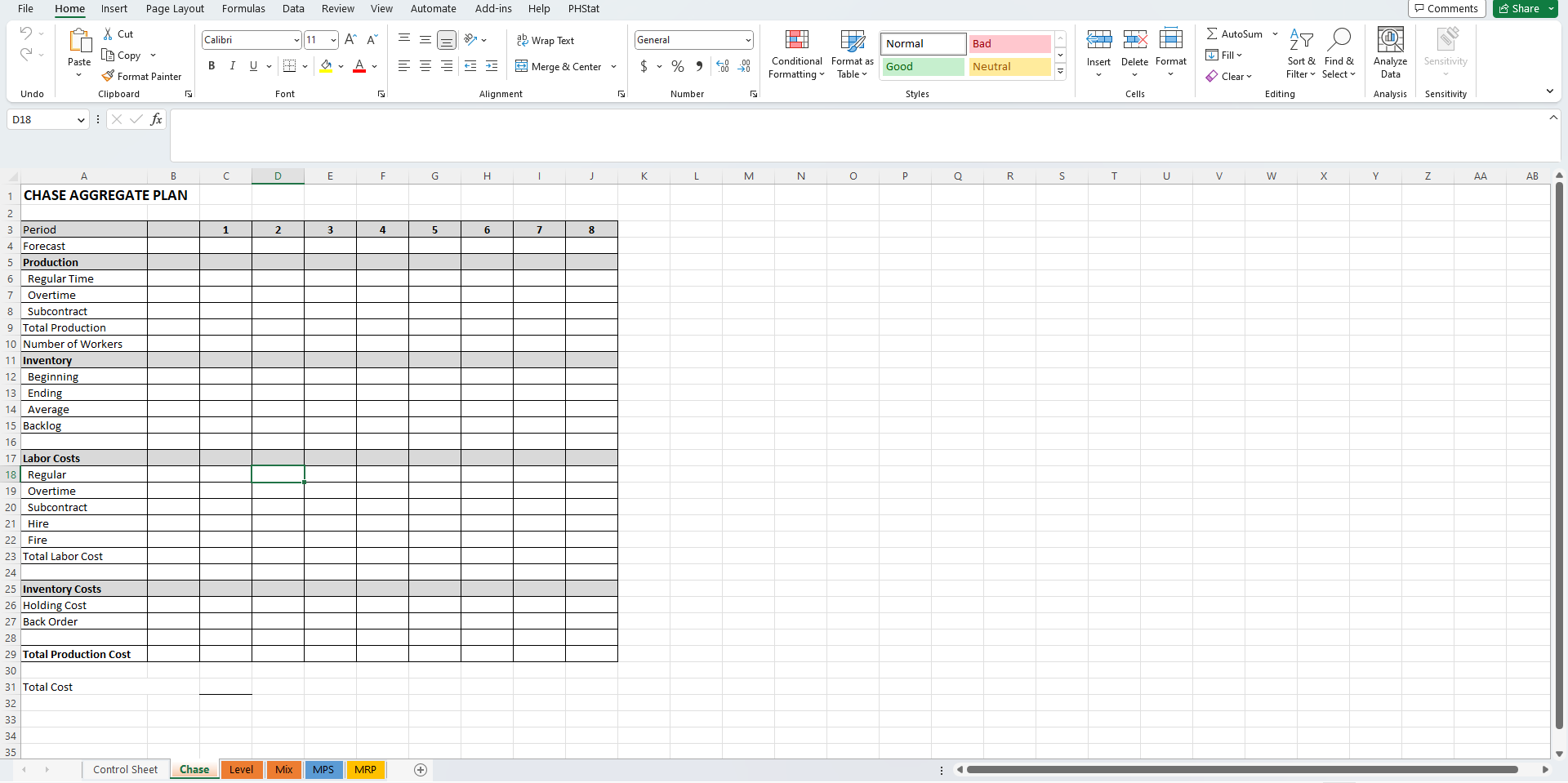This screenshot has width=1568, height=783.
Task: Expand the AutoSum dropdown arrow
Action: tap(1275, 34)
